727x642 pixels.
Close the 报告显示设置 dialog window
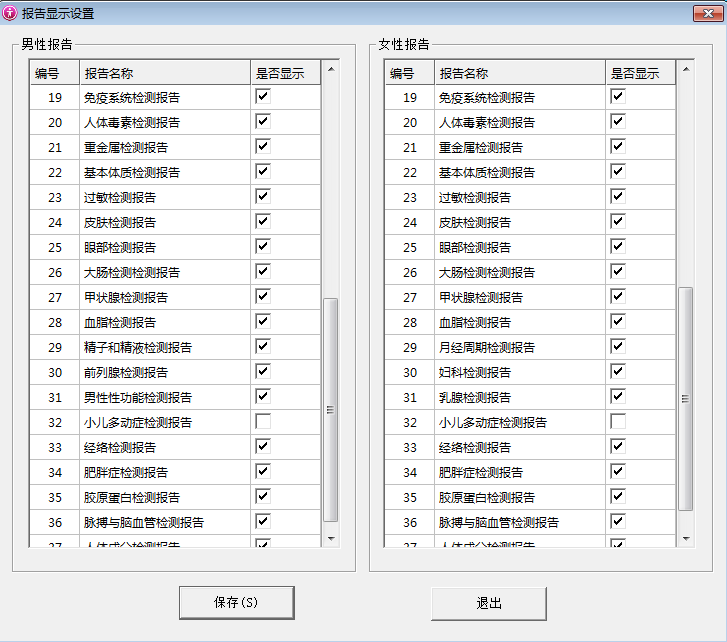[707, 11]
